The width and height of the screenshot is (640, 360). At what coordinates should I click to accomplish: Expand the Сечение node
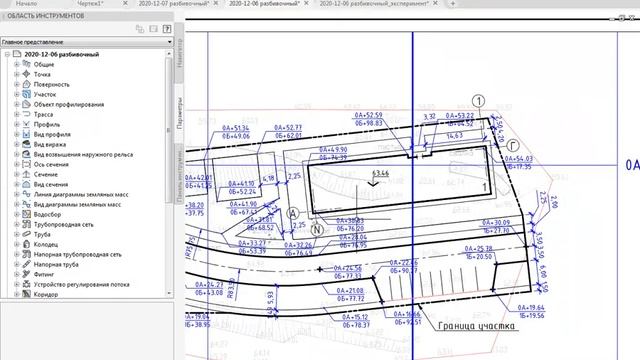coord(17,174)
